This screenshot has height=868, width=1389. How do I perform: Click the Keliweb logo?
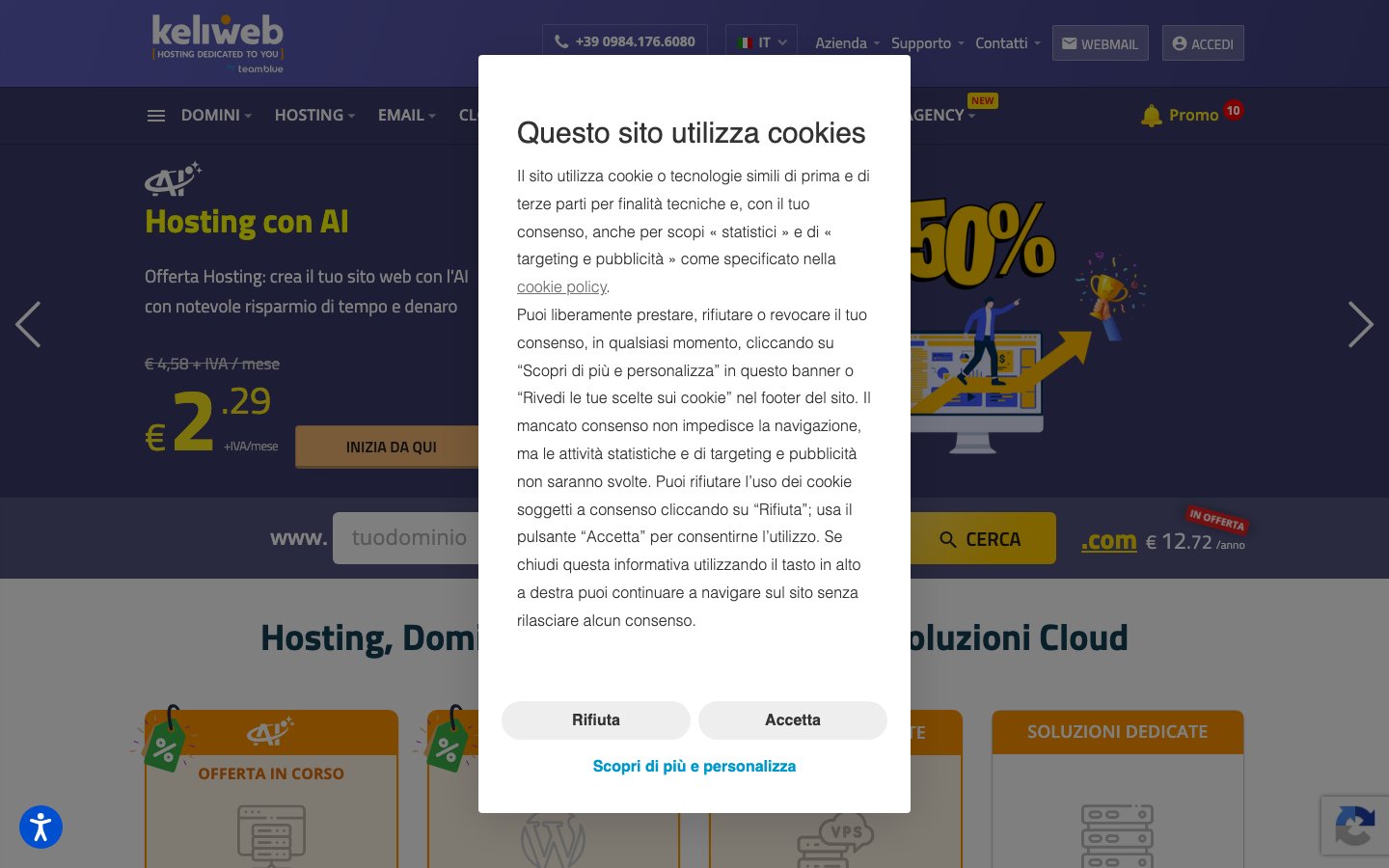[x=217, y=43]
